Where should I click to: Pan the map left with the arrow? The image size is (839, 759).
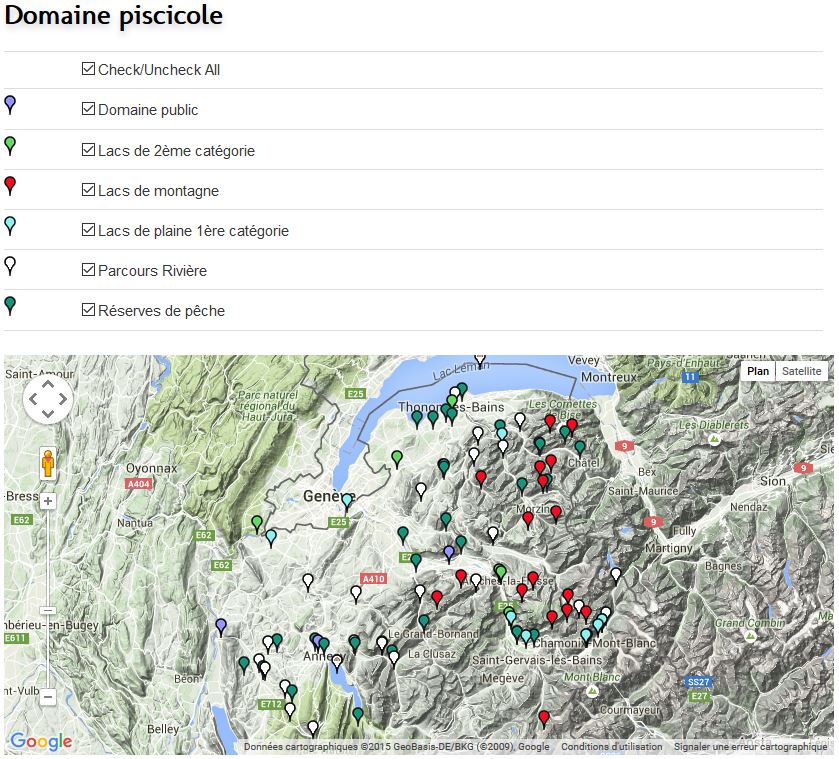click(33, 399)
